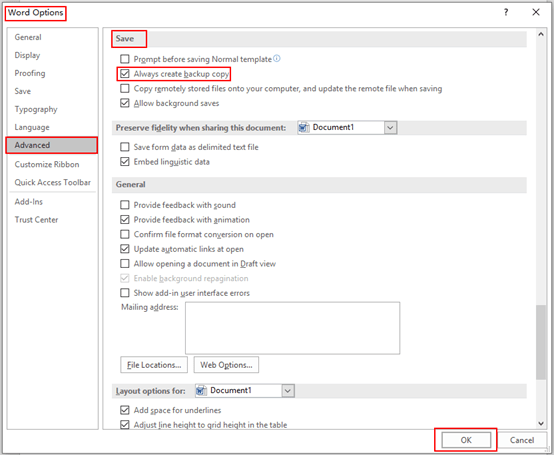Screen dimensions: 554x455
Task: Open the Customize Ribbon category
Action: 47,164
